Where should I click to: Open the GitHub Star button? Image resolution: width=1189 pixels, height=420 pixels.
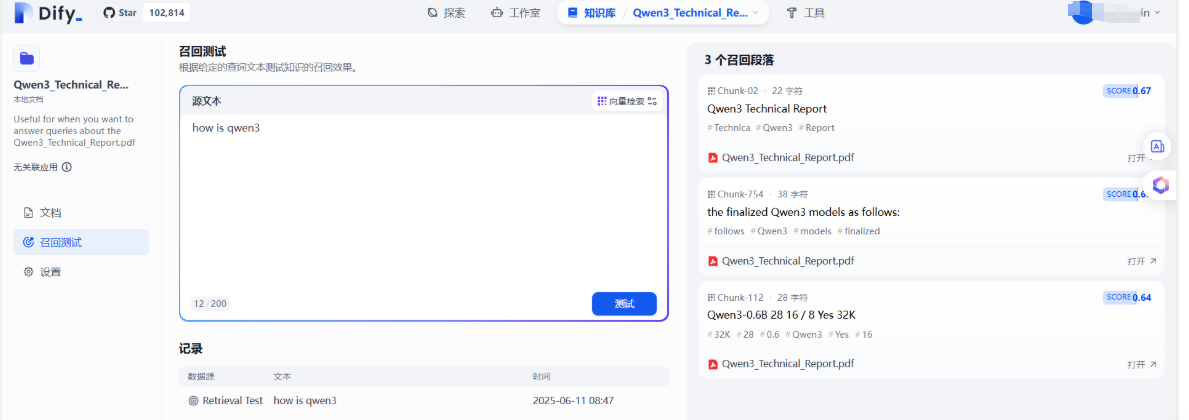click(x=120, y=13)
